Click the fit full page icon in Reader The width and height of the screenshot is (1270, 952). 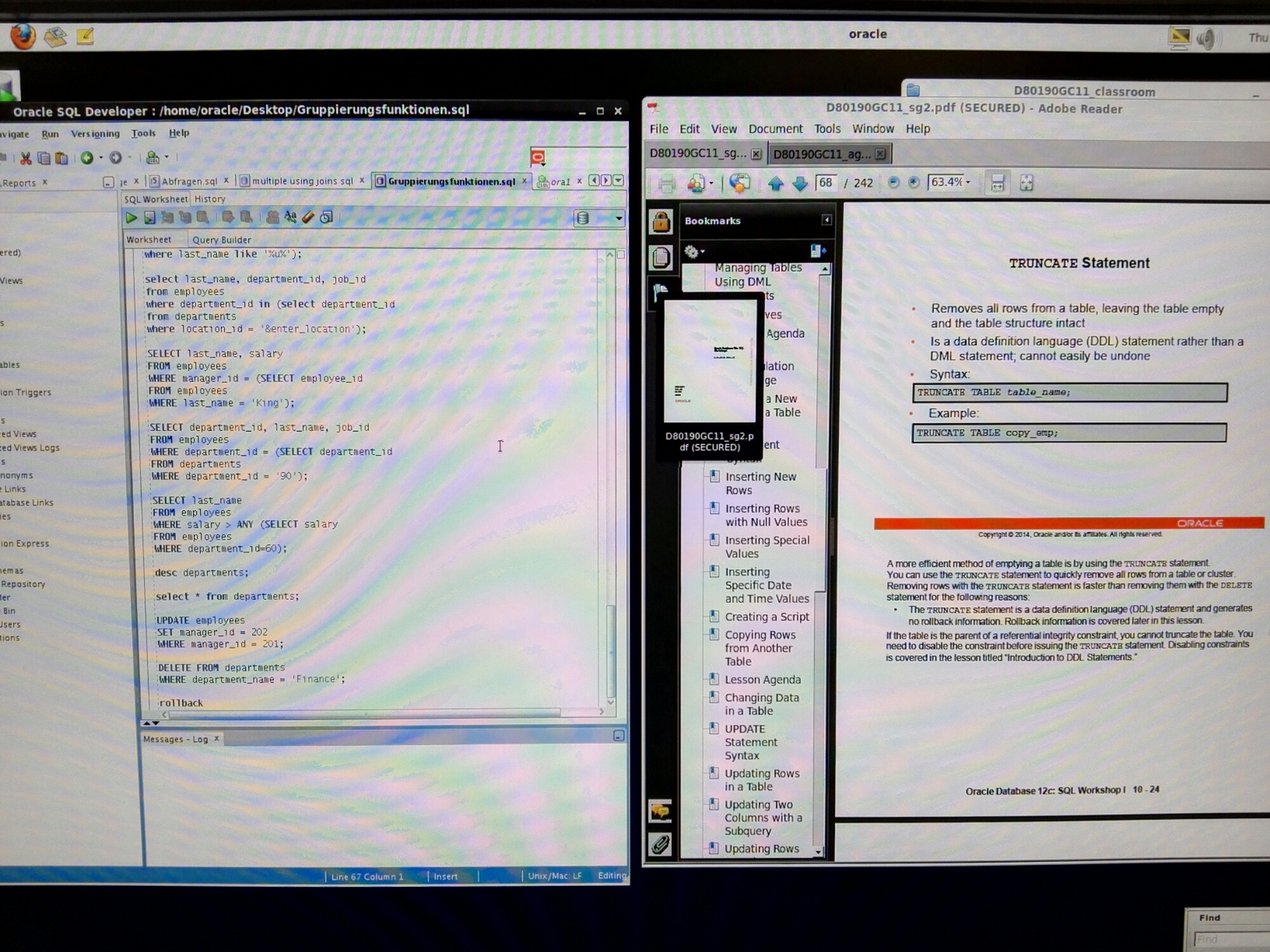(x=1026, y=183)
